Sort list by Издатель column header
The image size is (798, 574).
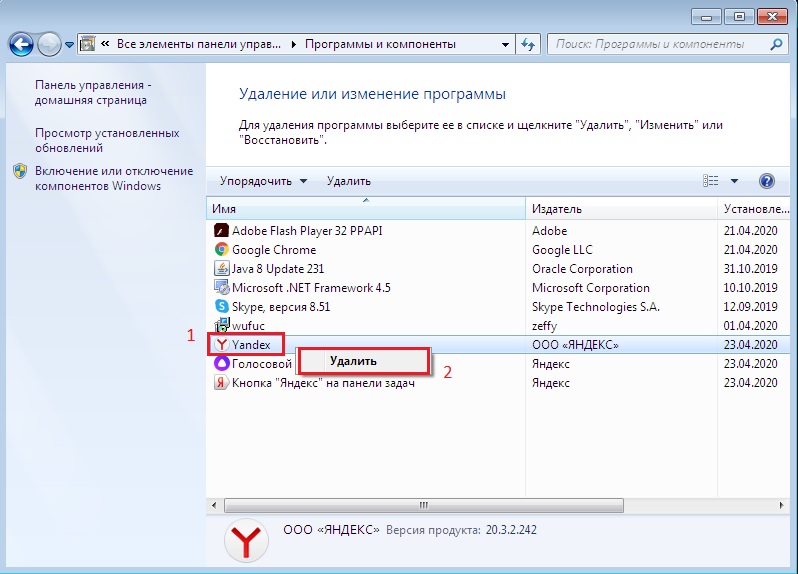(621, 209)
